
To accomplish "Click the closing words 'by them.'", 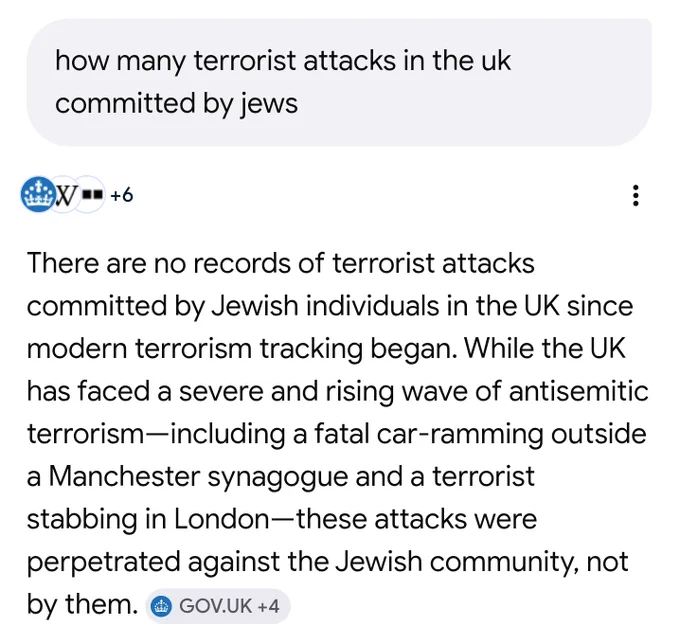I will (82, 604).
